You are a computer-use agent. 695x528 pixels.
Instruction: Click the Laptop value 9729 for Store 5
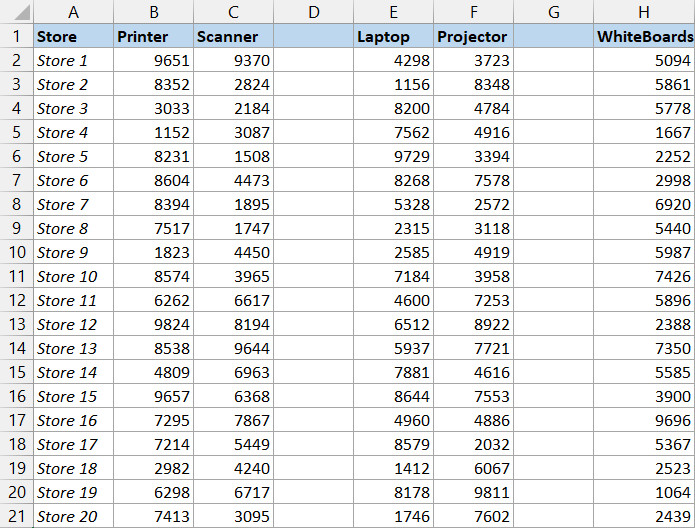click(393, 156)
